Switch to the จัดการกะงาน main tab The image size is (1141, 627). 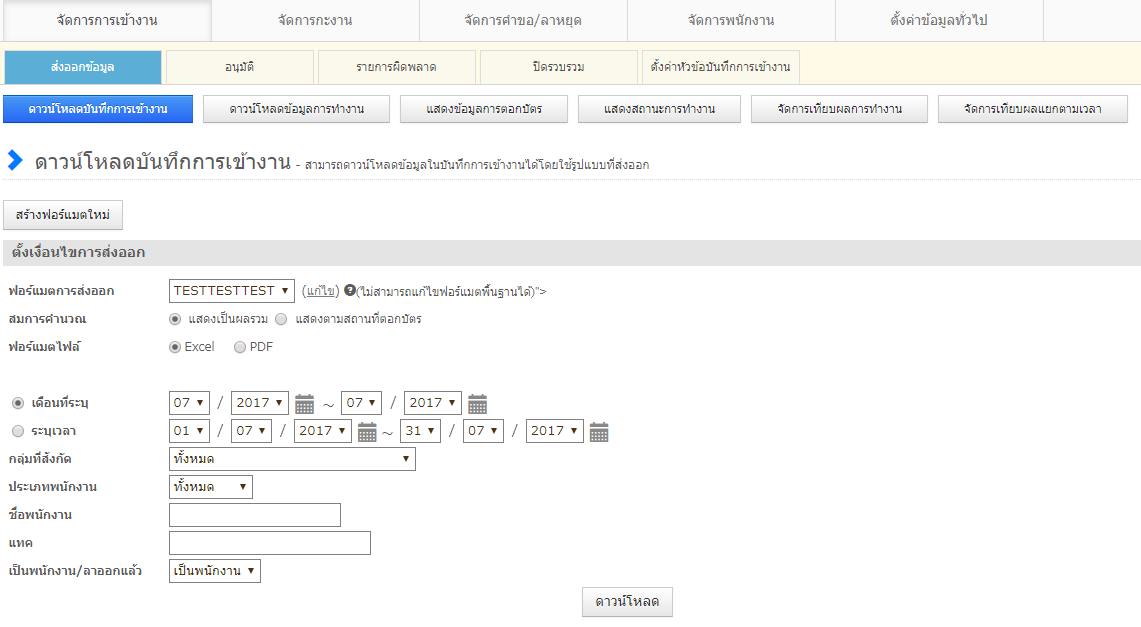pos(315,20)
